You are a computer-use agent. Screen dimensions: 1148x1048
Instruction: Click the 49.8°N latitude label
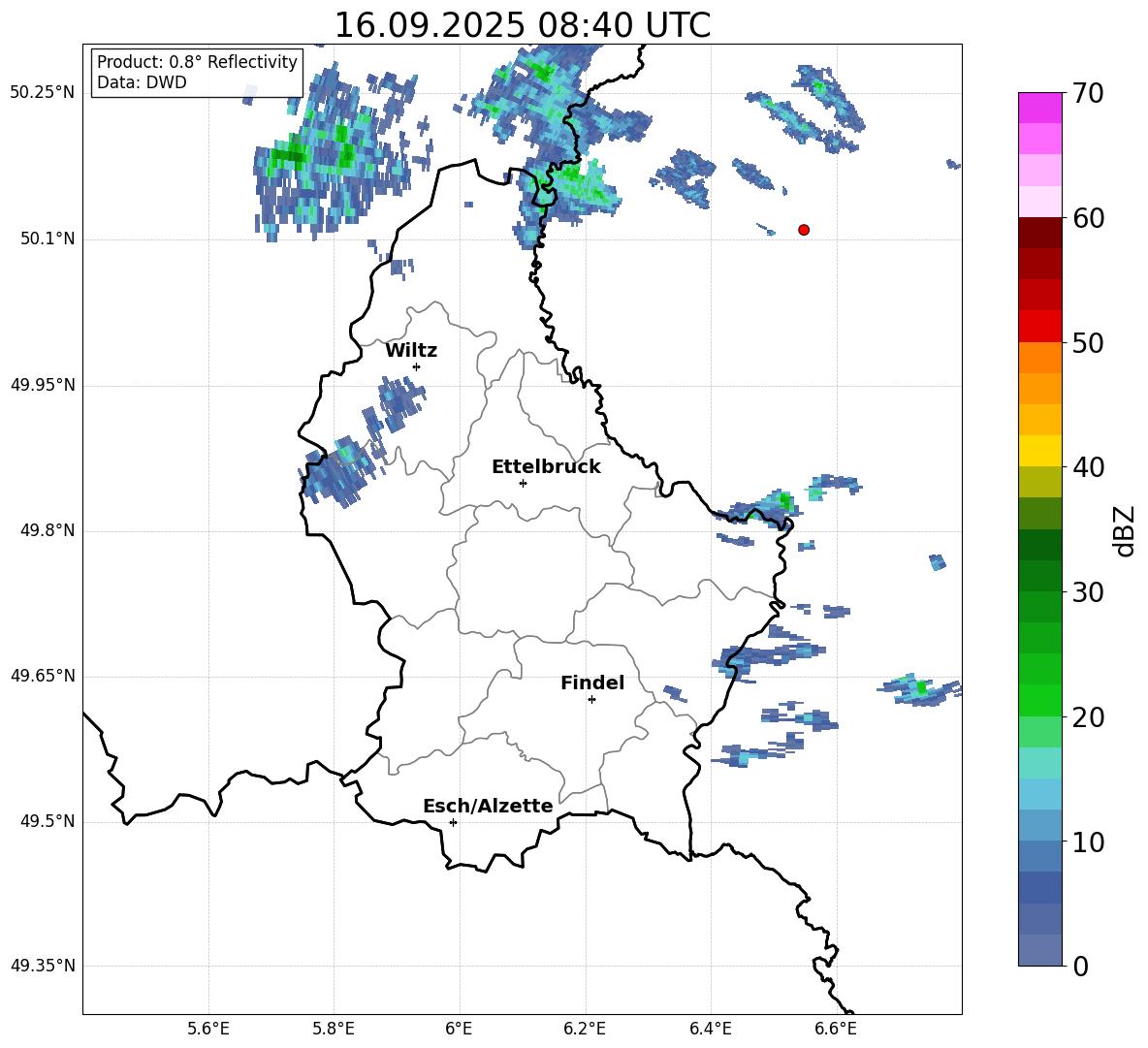click(x=47, y=530)
